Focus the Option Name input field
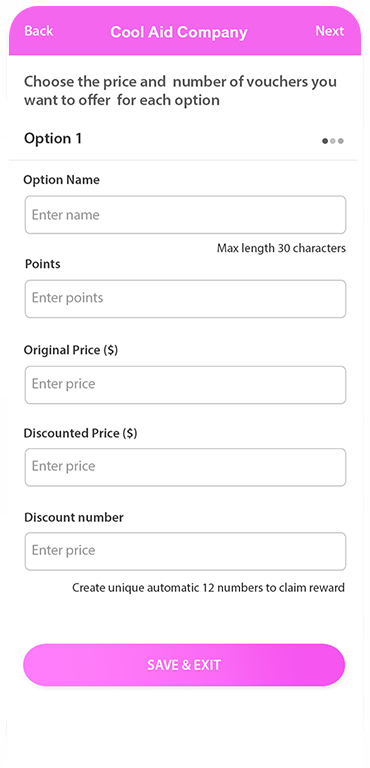The image size is (370, 768). pyautogui.click(x=185, y=215)
